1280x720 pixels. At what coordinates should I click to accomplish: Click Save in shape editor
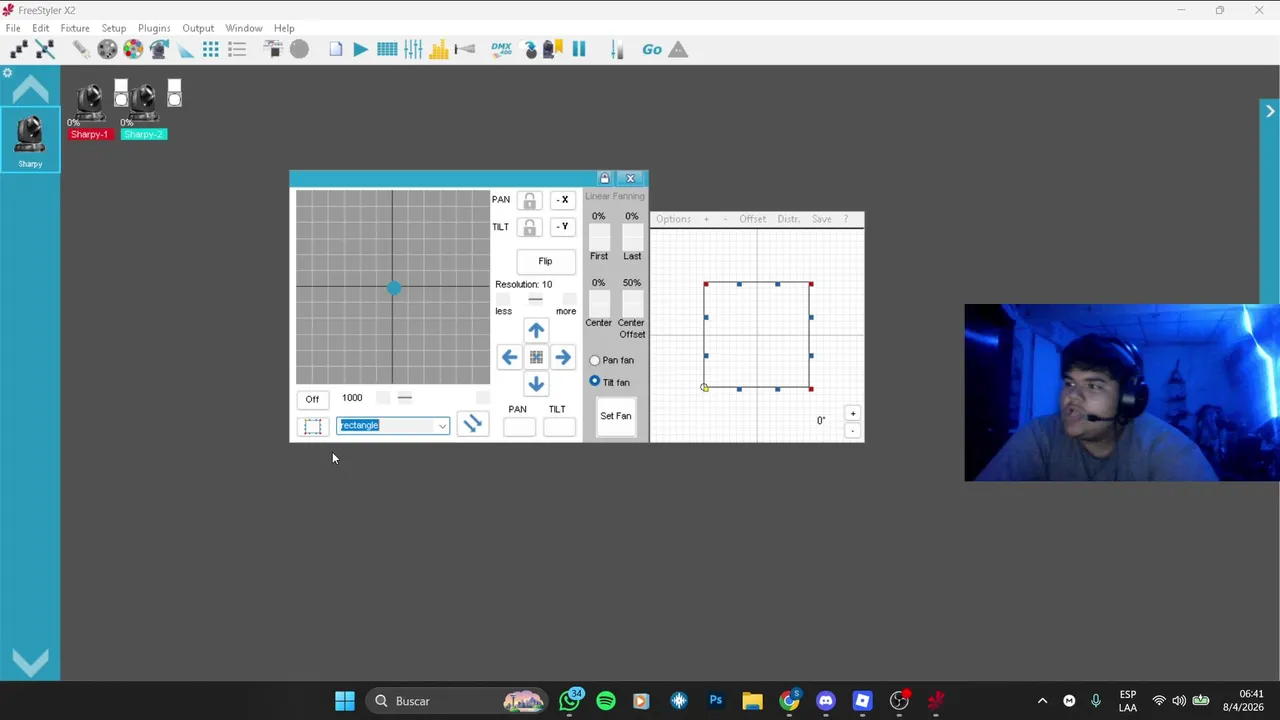click(x=822, y=219)
